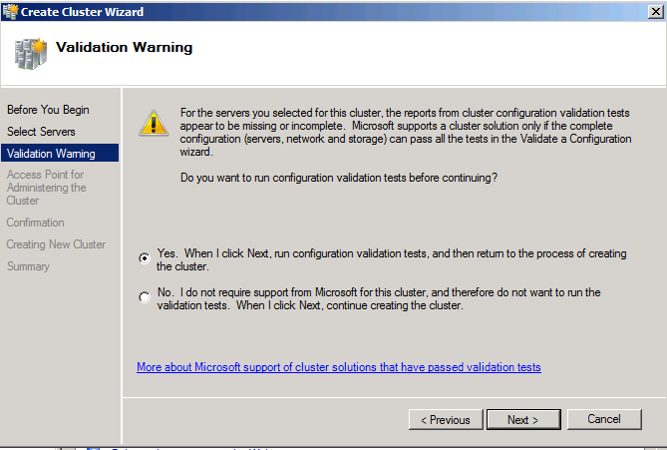Go to the Select Servers step

click(x=41, y=131)
